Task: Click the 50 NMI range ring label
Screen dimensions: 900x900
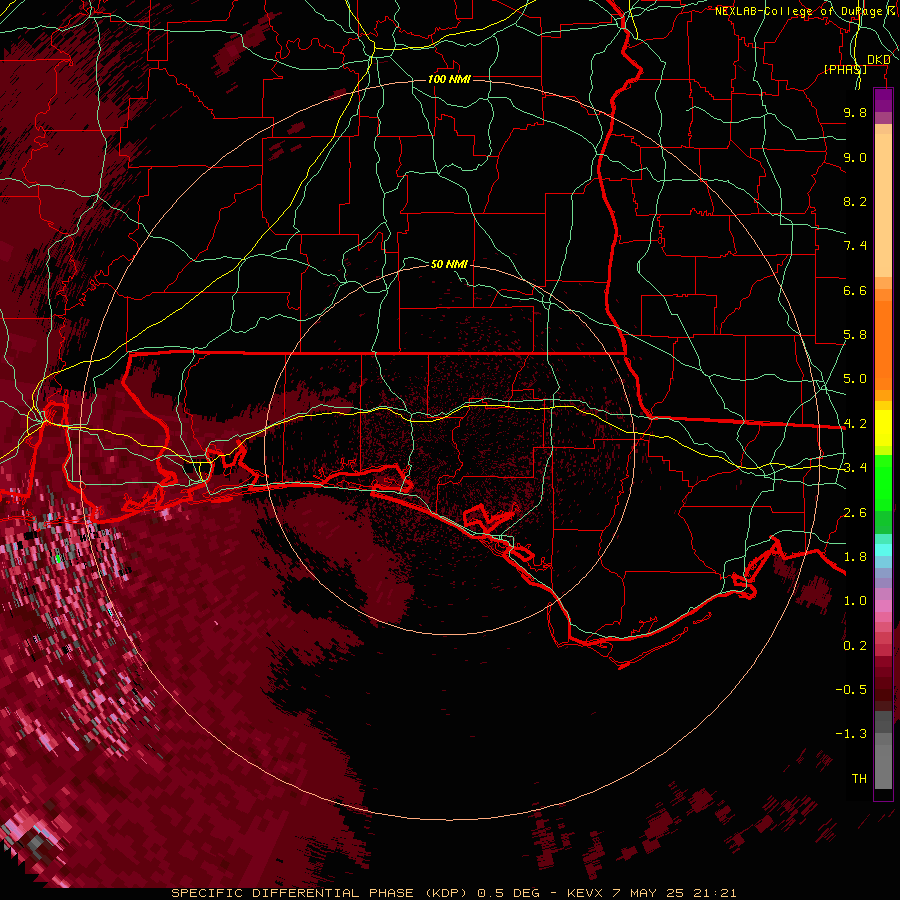Action: click(449, 264)
